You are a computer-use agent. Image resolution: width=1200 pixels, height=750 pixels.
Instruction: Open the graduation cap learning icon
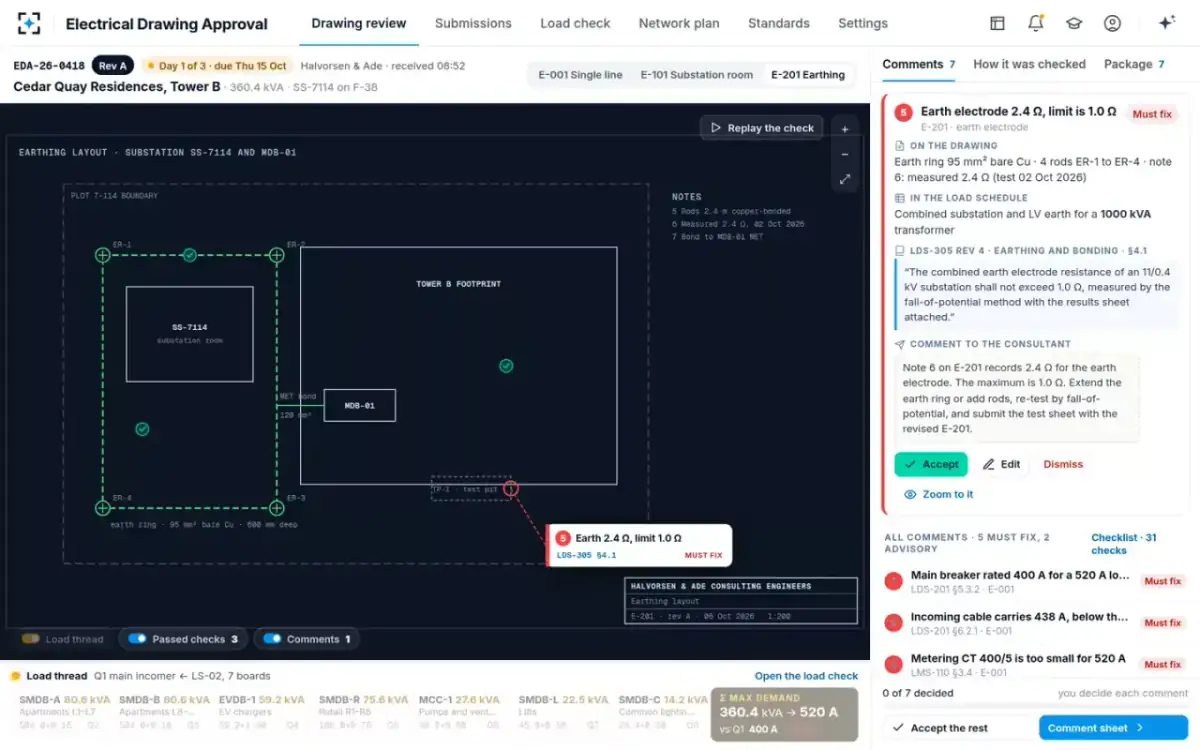click(1073, 23)
